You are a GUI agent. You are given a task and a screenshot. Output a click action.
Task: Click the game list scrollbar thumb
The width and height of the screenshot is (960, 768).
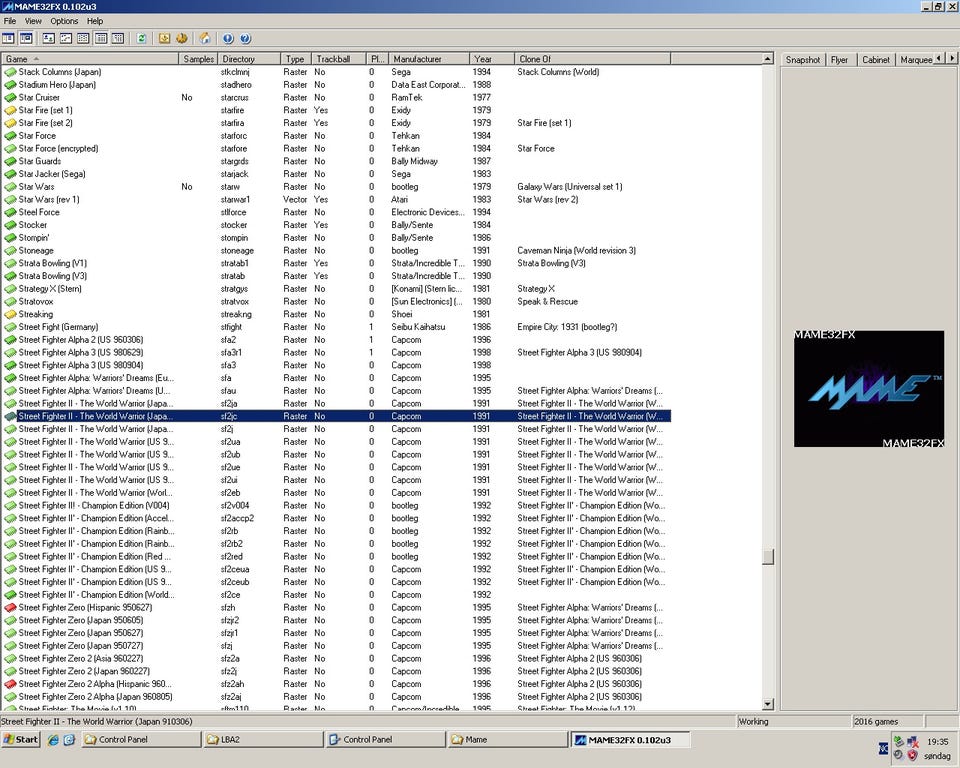click(x=768, y=556)
